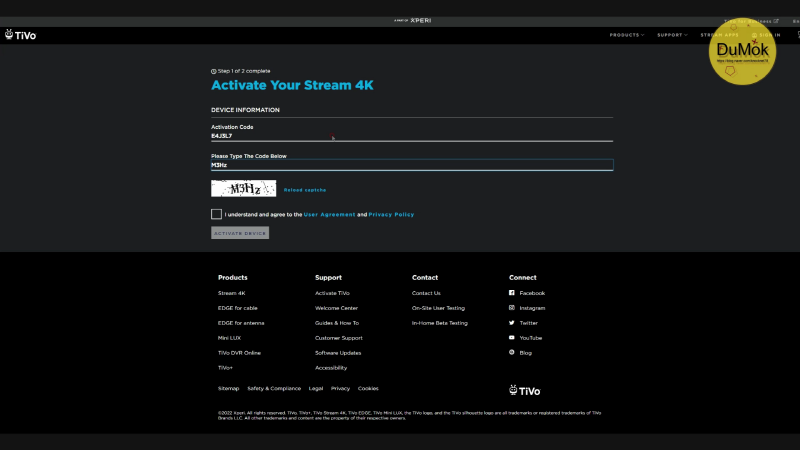Click the Facebook icon in Connect
Screen dimensions: 800x450
pyautogui.click(x=512, y=293)
